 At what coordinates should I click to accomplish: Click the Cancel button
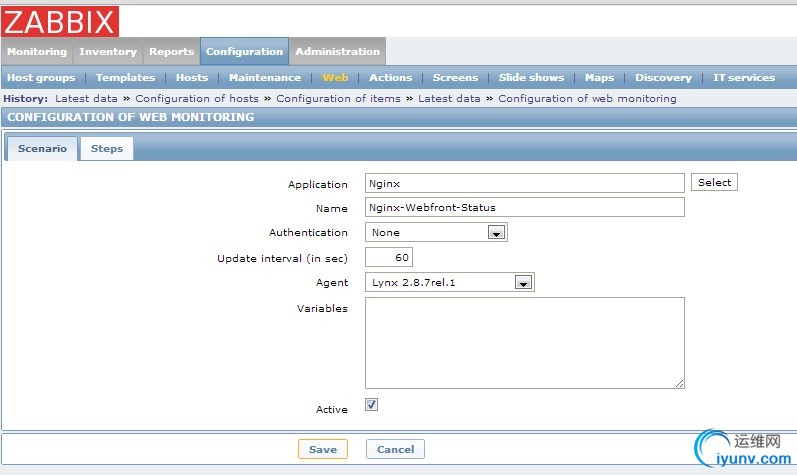coord(395,449)
